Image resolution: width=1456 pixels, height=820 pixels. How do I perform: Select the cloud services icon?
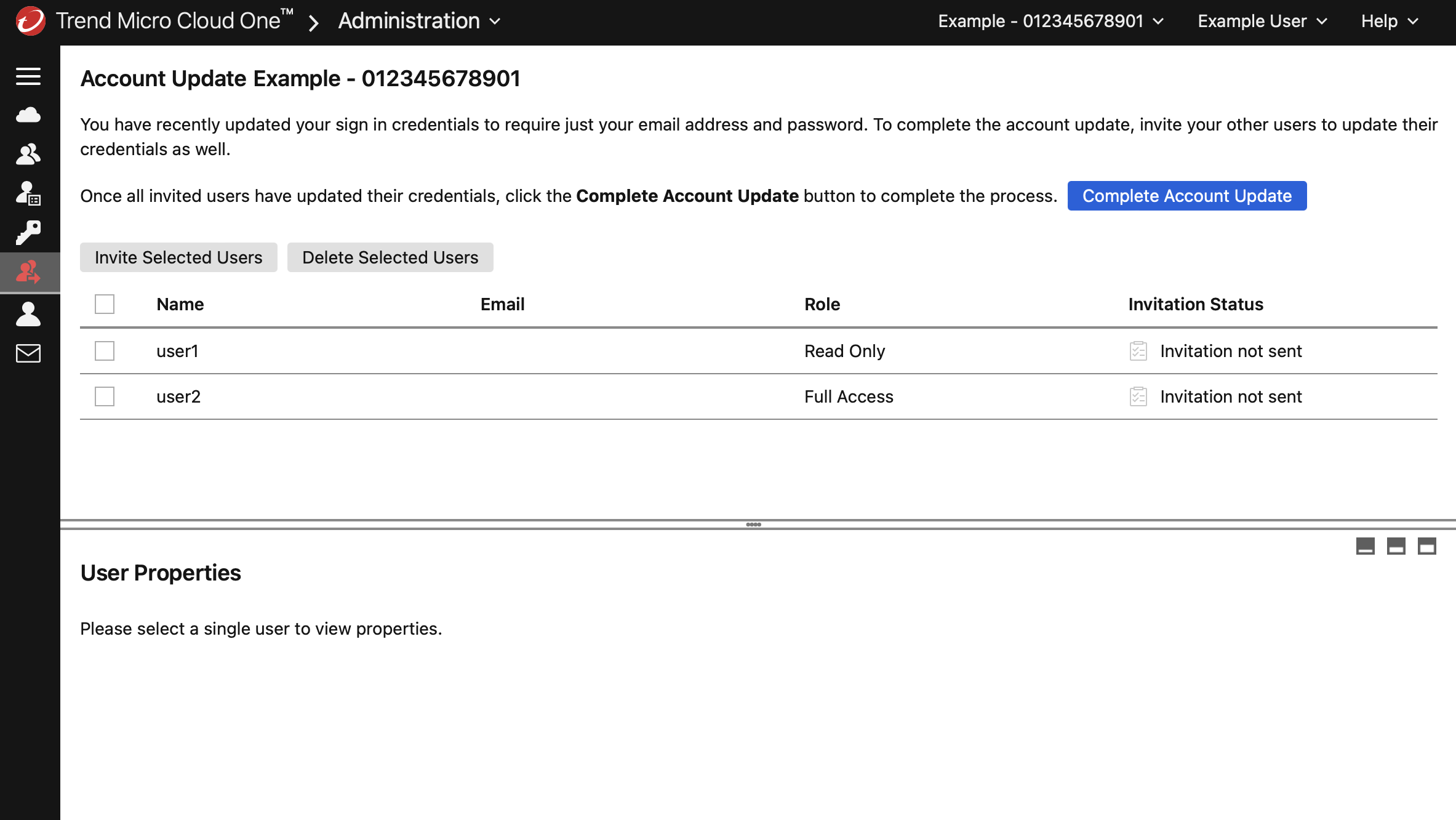point(29,113)
